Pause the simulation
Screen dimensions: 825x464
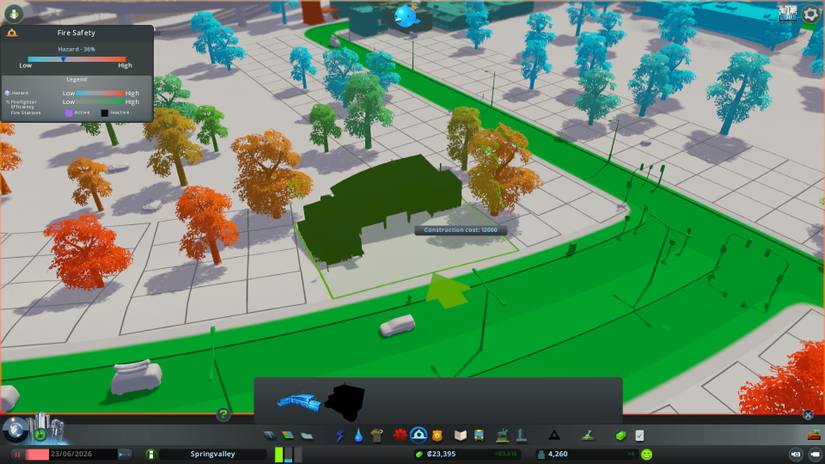(x=16, y=454)
